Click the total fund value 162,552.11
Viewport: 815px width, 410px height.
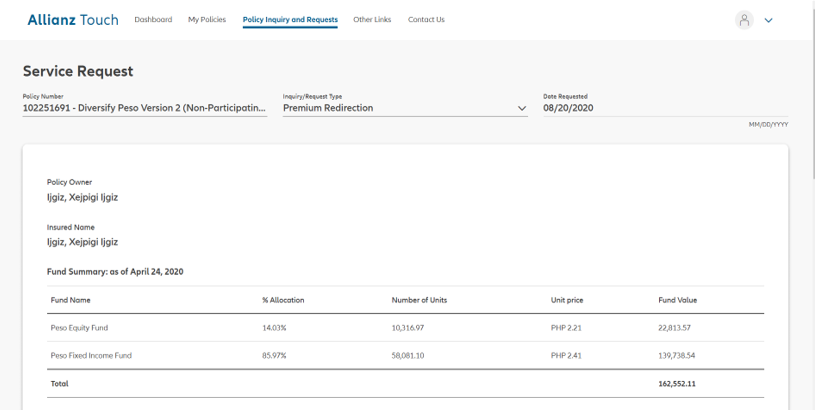coord(677,383)
